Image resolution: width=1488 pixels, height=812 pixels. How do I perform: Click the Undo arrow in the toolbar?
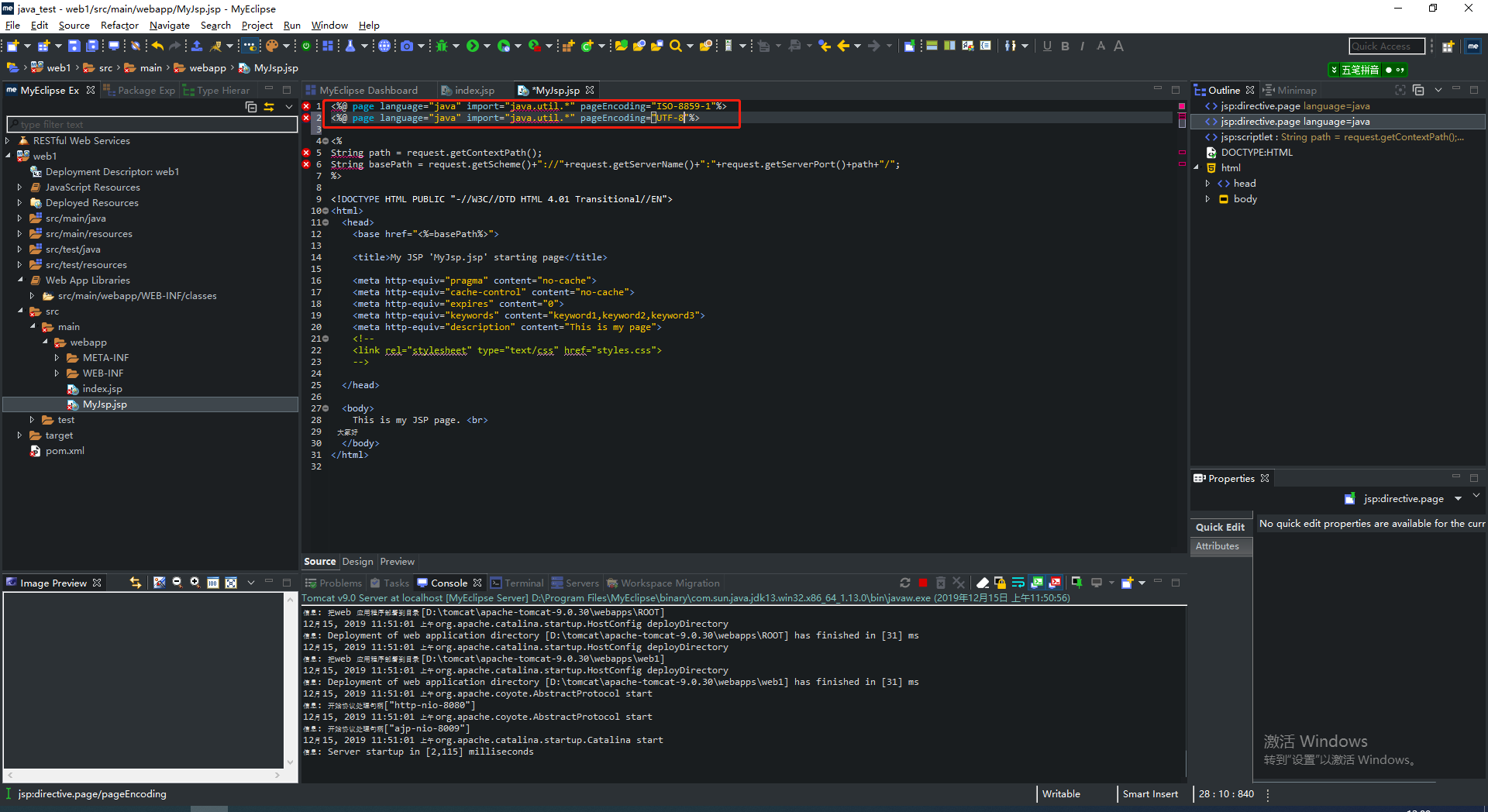[157, 46]
